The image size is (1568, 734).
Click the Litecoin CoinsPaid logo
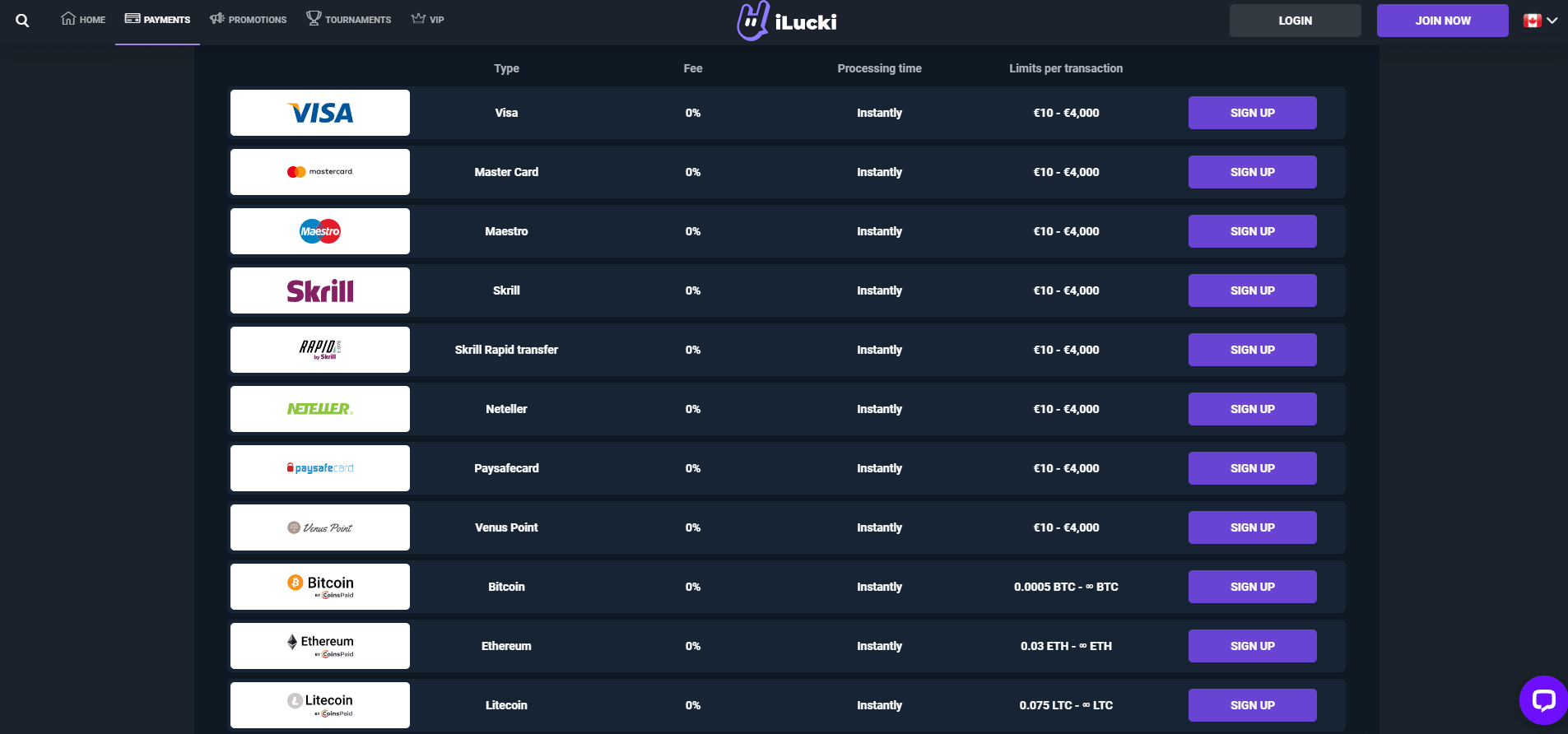point(320,705)
